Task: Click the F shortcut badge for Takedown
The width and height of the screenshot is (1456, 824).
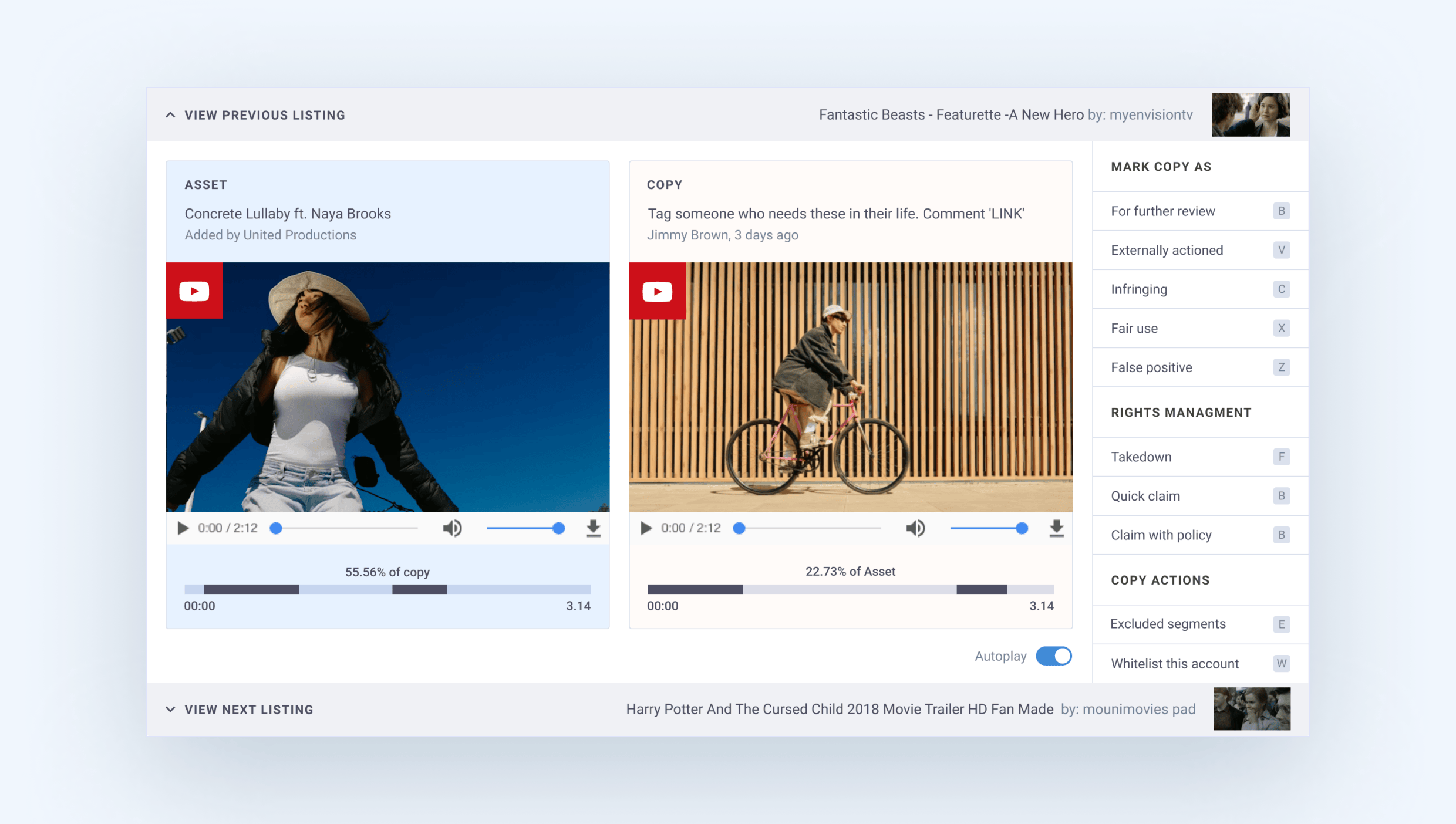Action: click(x=1281, y=457)
